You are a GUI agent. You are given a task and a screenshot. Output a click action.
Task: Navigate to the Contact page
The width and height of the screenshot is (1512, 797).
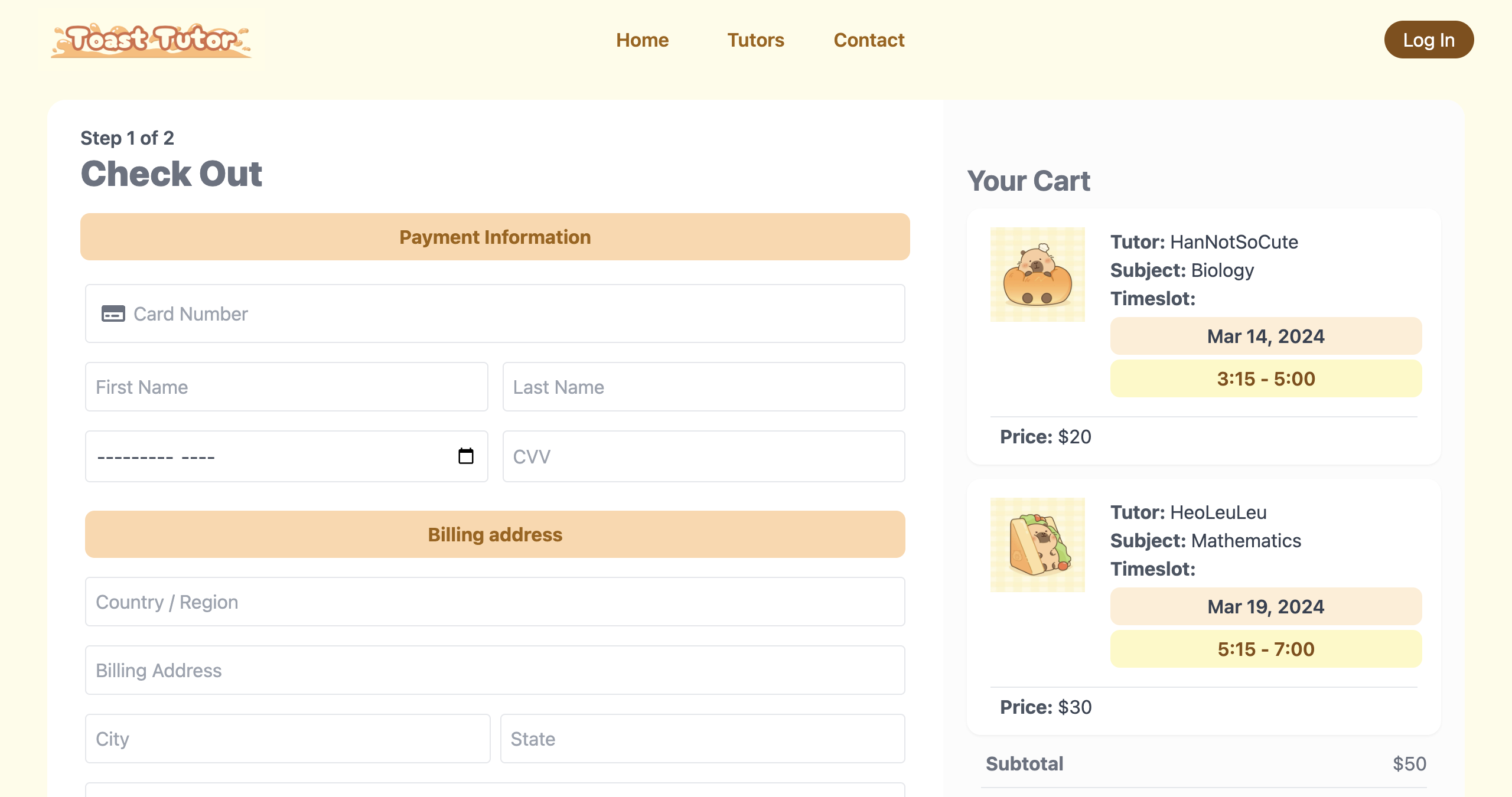click(x=868, y=40)
